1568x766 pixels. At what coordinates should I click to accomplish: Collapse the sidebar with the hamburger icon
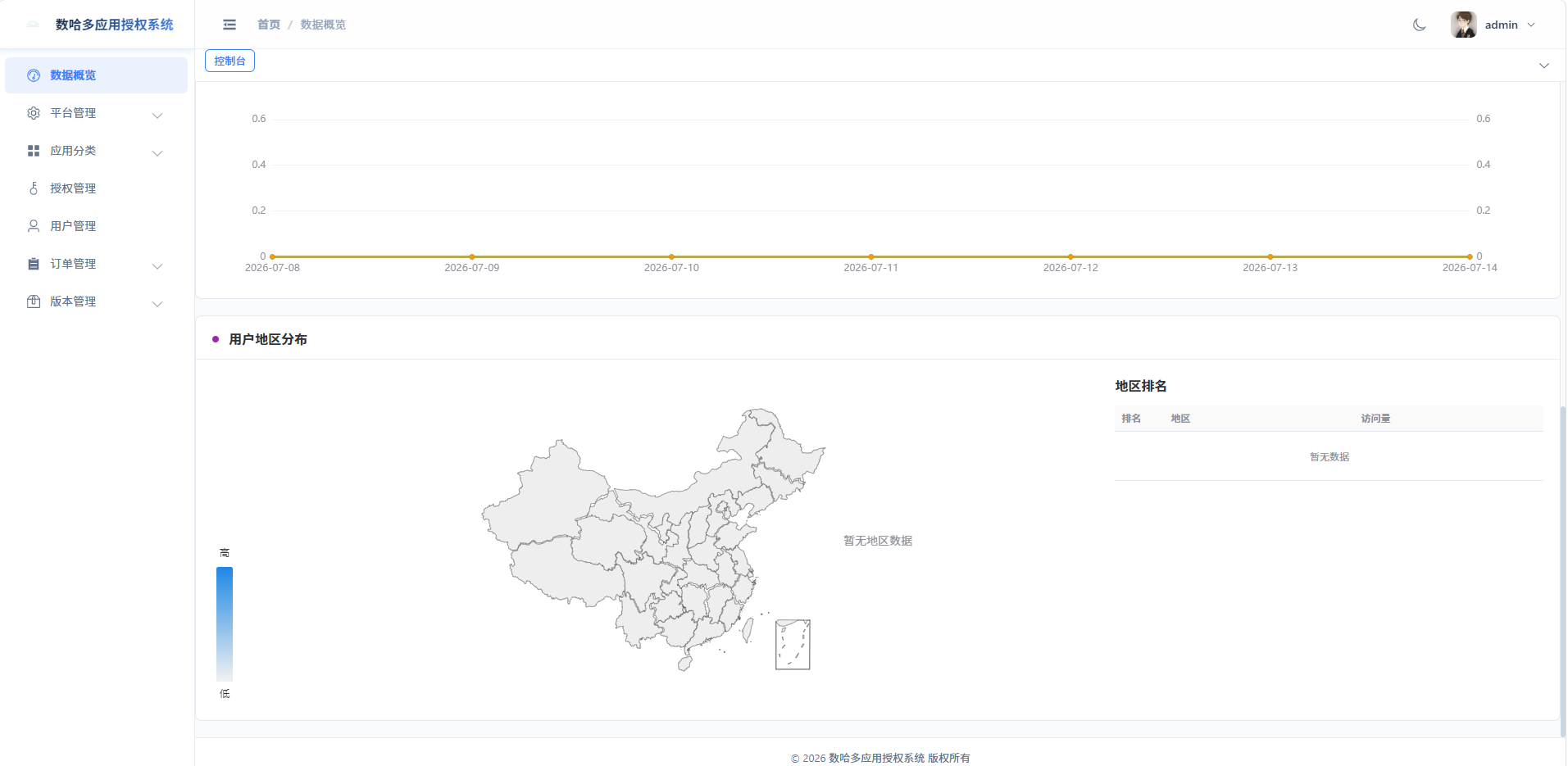coord(230,25)
